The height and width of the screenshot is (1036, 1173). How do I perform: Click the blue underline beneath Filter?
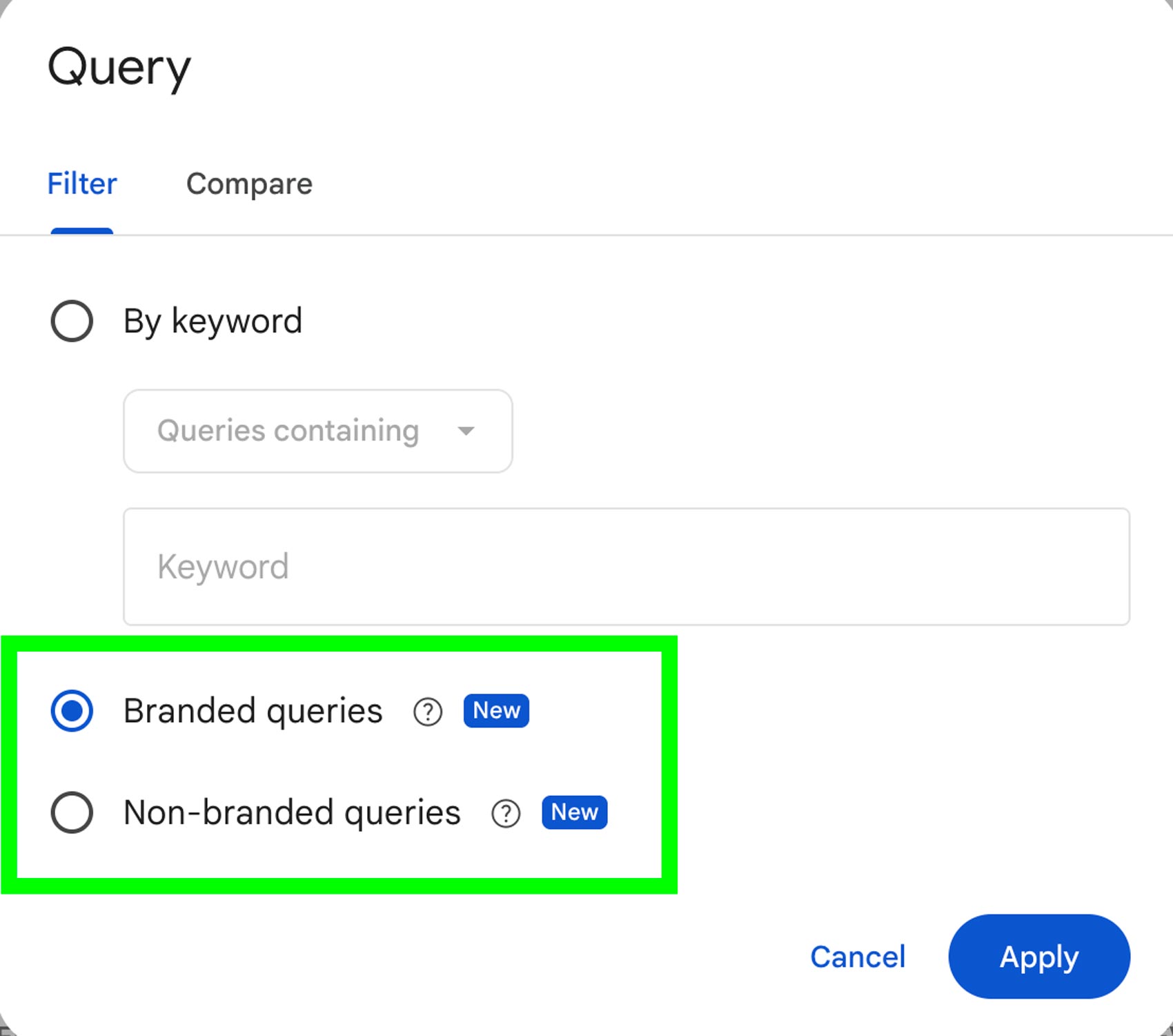(82, 231)
